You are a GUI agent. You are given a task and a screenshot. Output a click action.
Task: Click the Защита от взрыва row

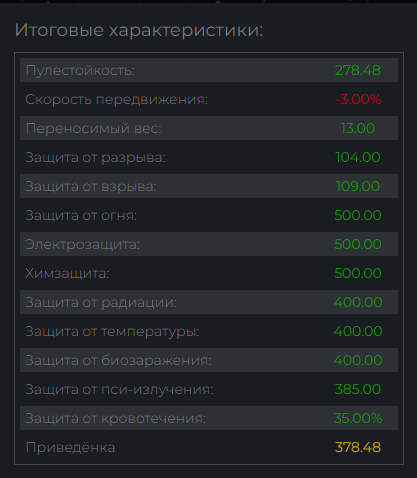coord(209,186)
